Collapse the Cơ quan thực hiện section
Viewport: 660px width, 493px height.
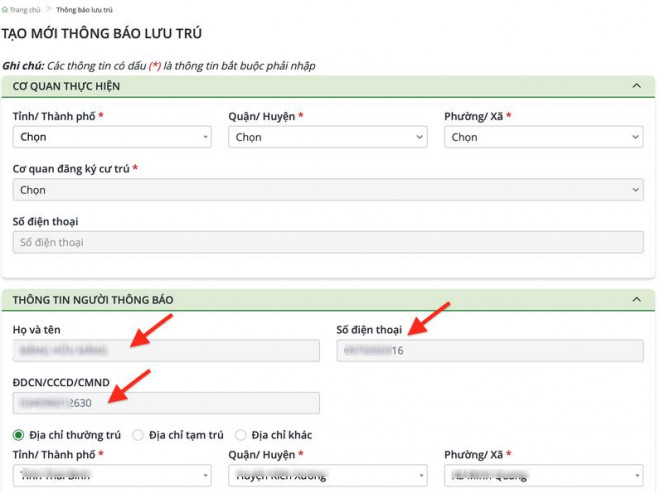click(x=637, y=86)
